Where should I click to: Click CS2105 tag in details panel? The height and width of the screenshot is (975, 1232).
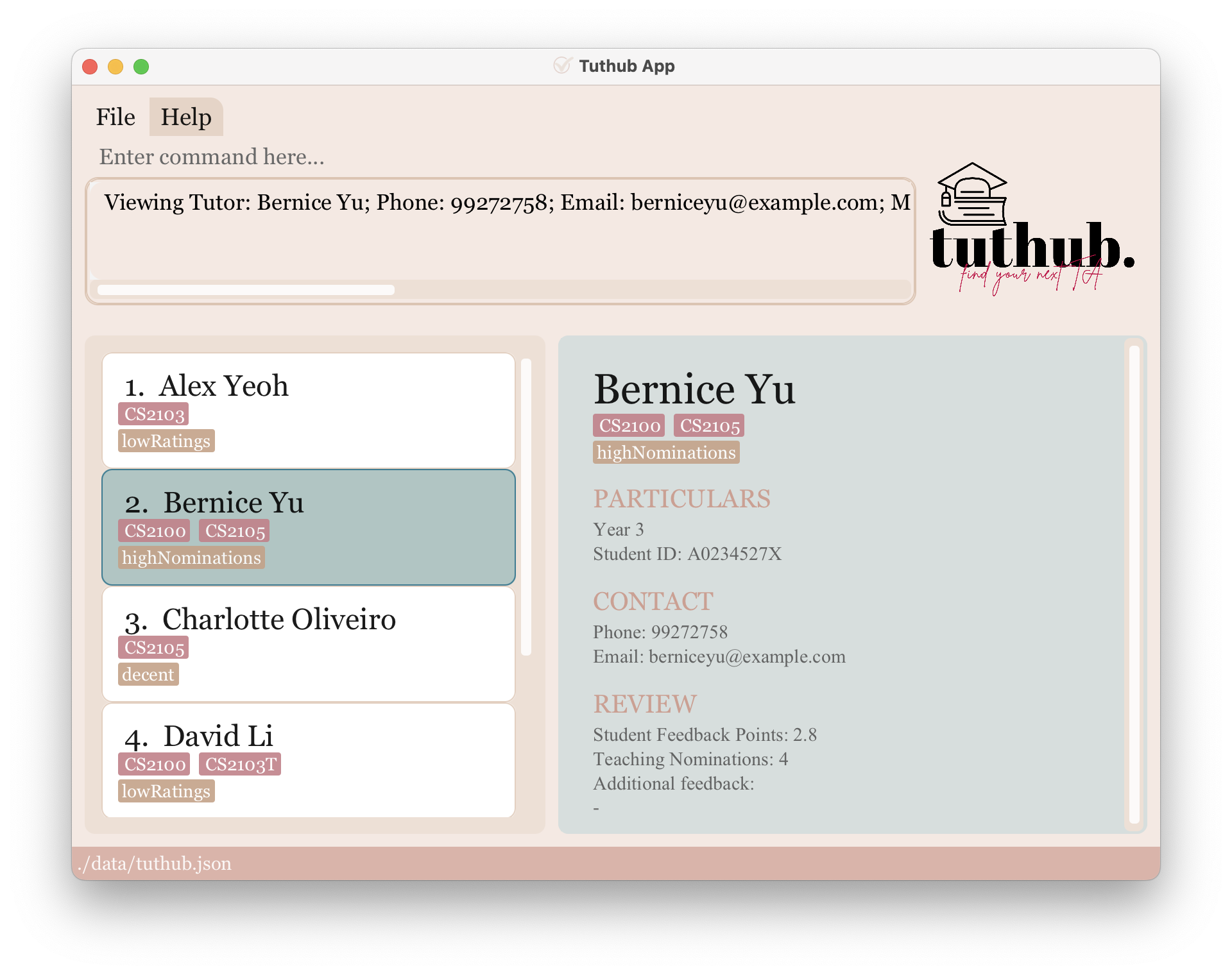pyautogui.click(x=710, y=426)
